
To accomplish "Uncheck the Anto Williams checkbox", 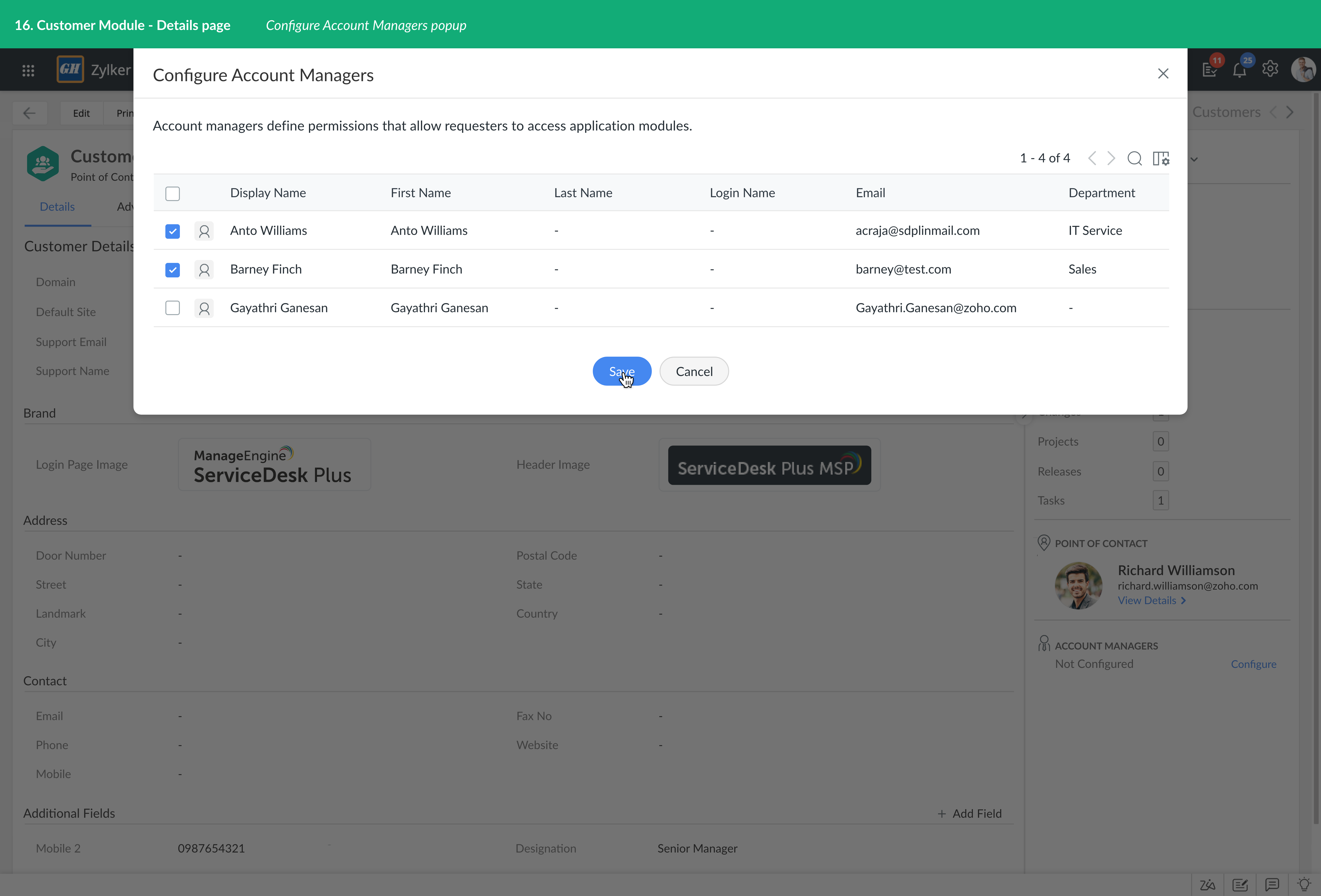I will pos(172,231).
